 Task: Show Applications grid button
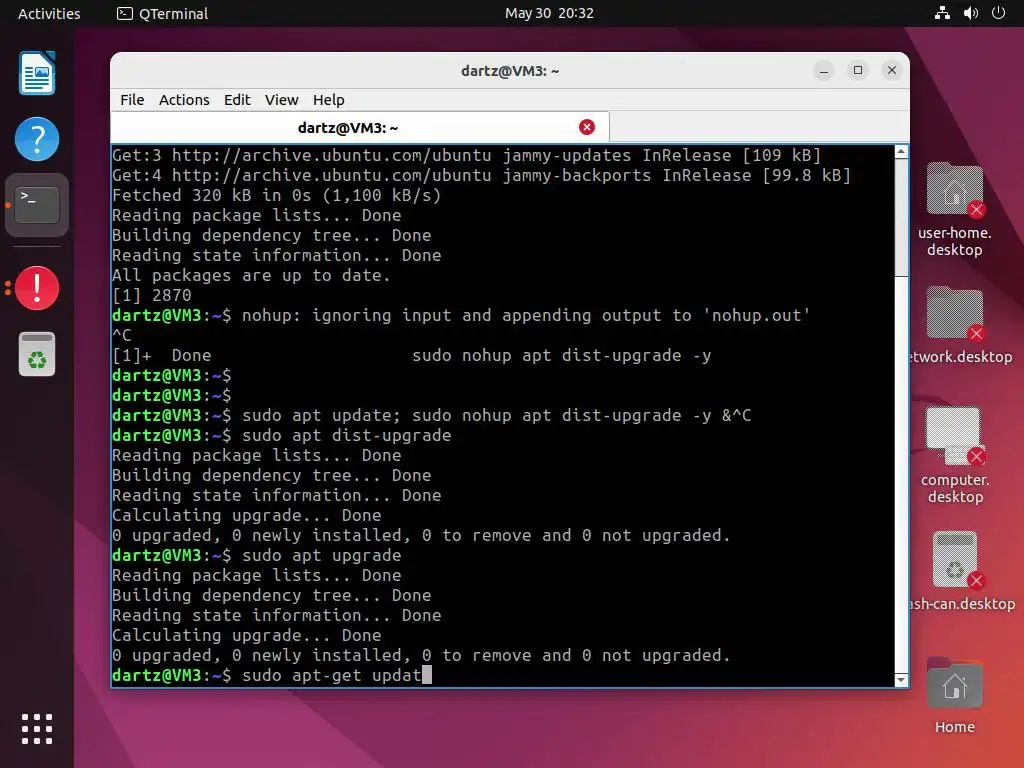point(37,729)
